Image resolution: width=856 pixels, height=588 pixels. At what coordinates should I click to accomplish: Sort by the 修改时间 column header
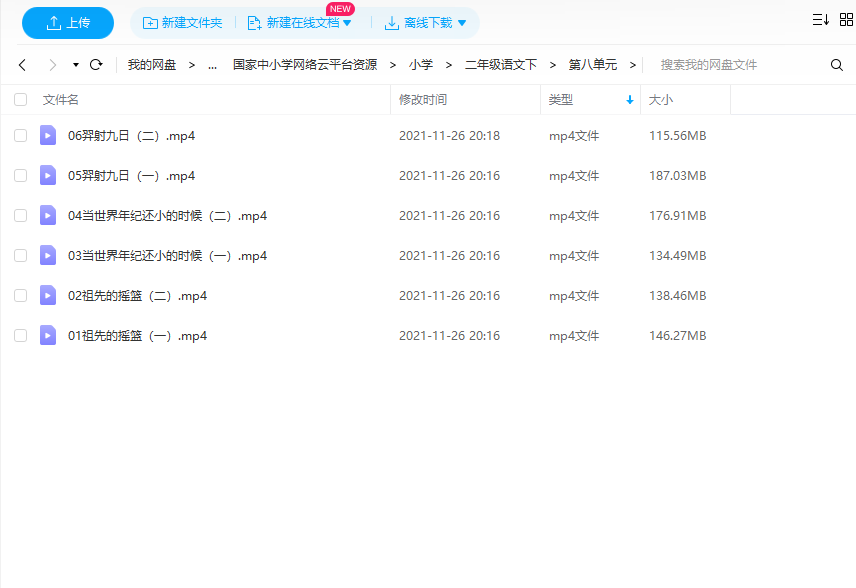point(423,100)
